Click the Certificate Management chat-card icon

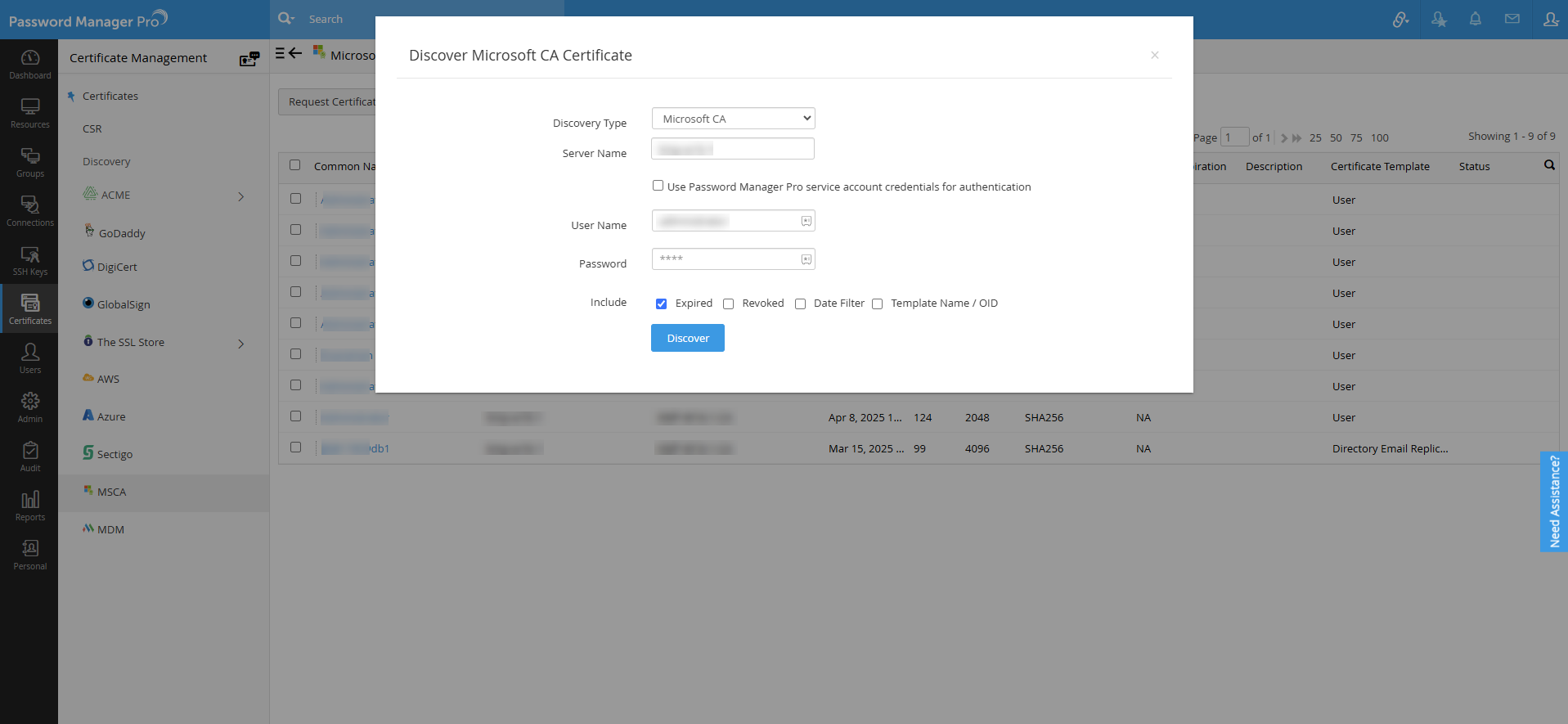click(249, 58)
